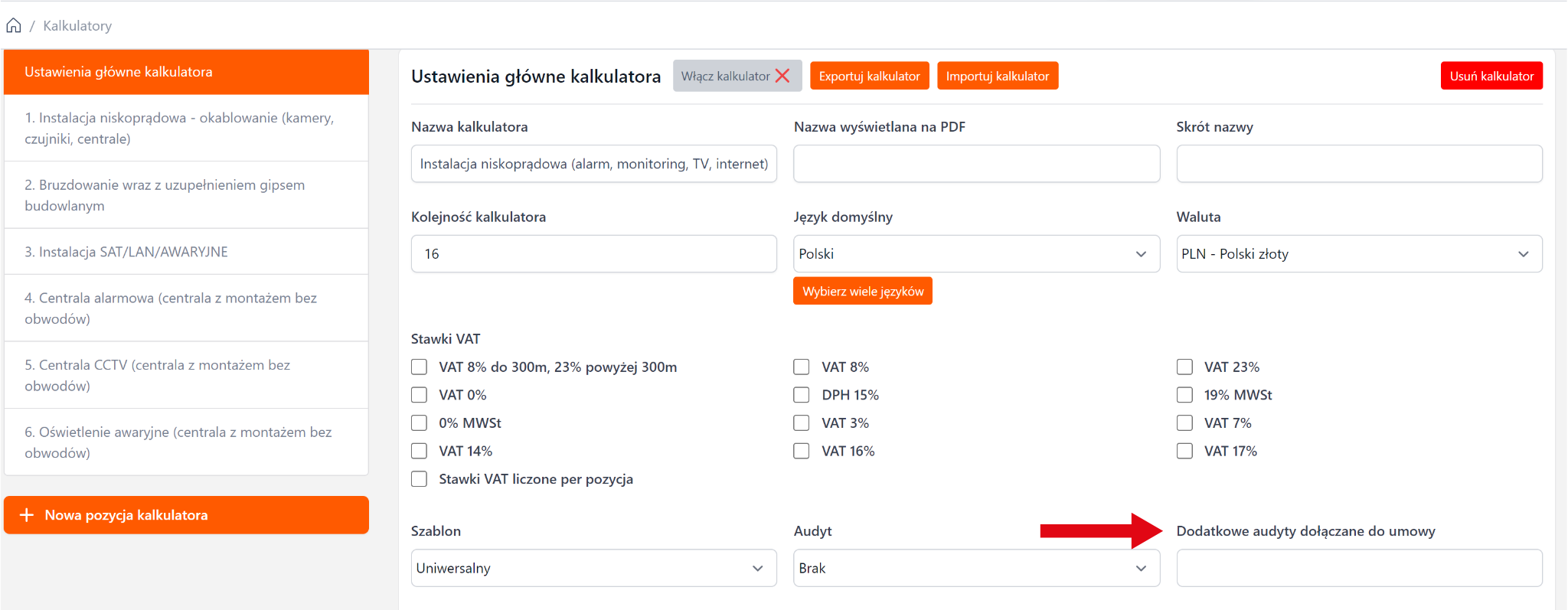Open the Audyt dropdown
The image size is (1568, 610).
[x=976, y=568]
